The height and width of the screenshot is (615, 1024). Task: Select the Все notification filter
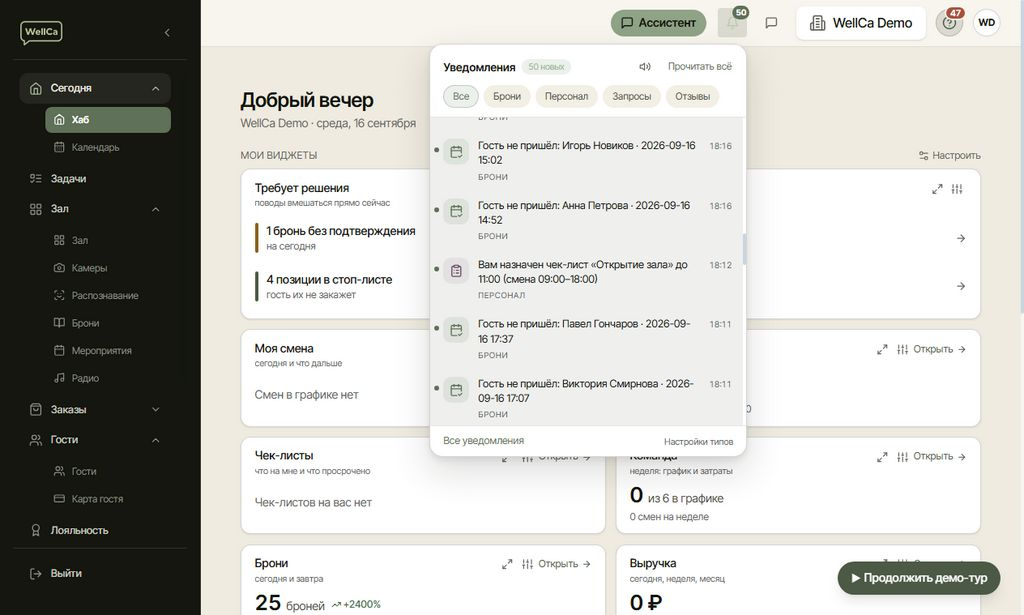(460, 96)
